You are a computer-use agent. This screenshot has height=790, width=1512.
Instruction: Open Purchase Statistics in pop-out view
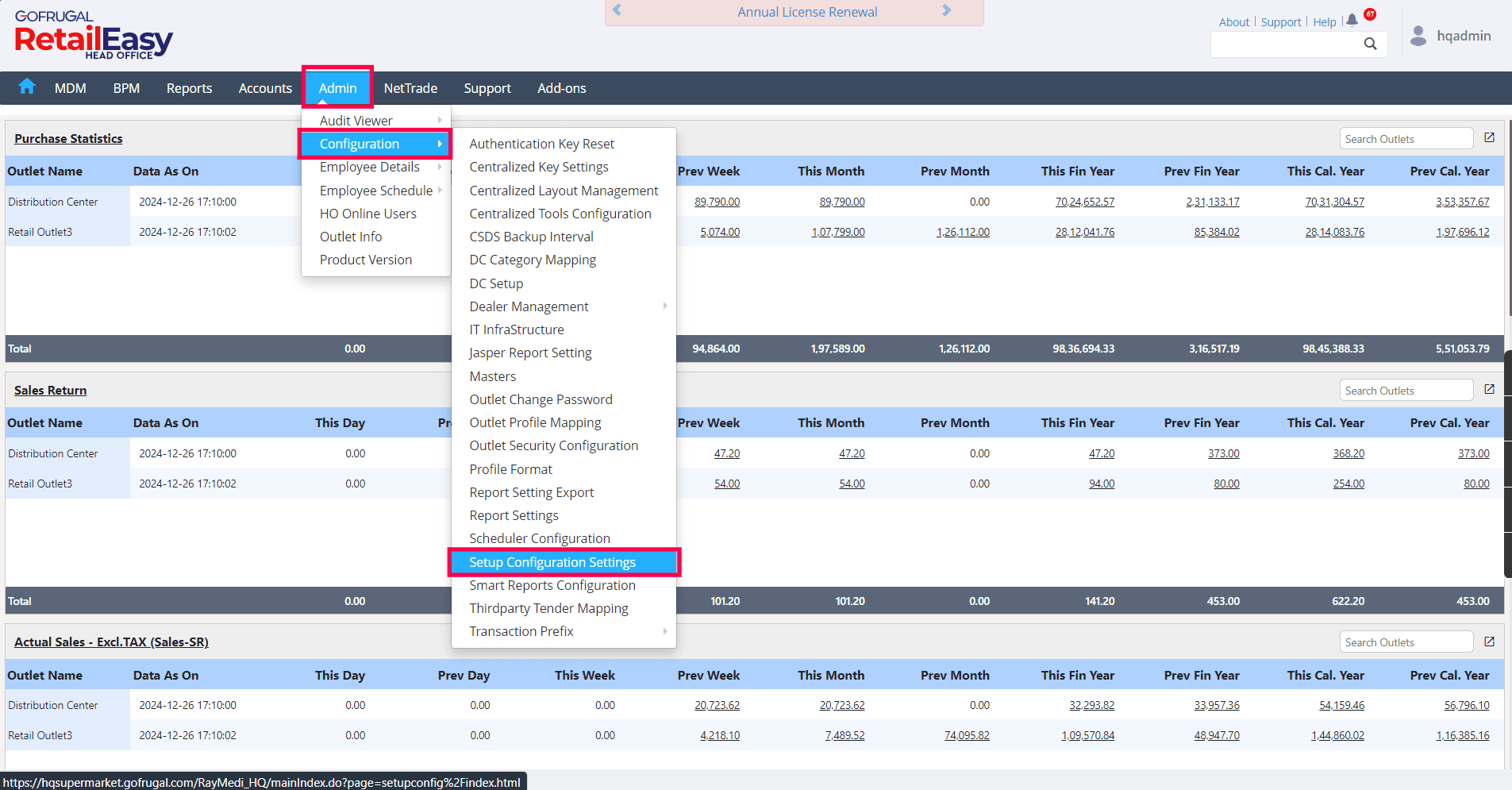(x=1489, y=138)
